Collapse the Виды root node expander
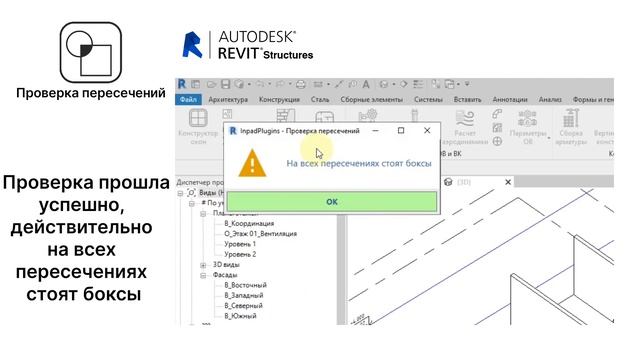 pyautogui.click(x=180, y=193)
